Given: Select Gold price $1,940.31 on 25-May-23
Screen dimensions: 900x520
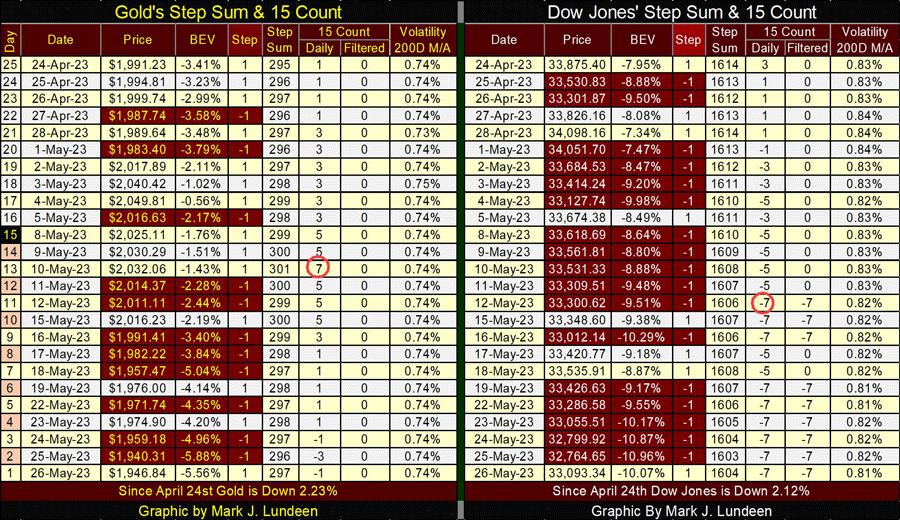Looking at the screenshot, I should coord(138,456).
